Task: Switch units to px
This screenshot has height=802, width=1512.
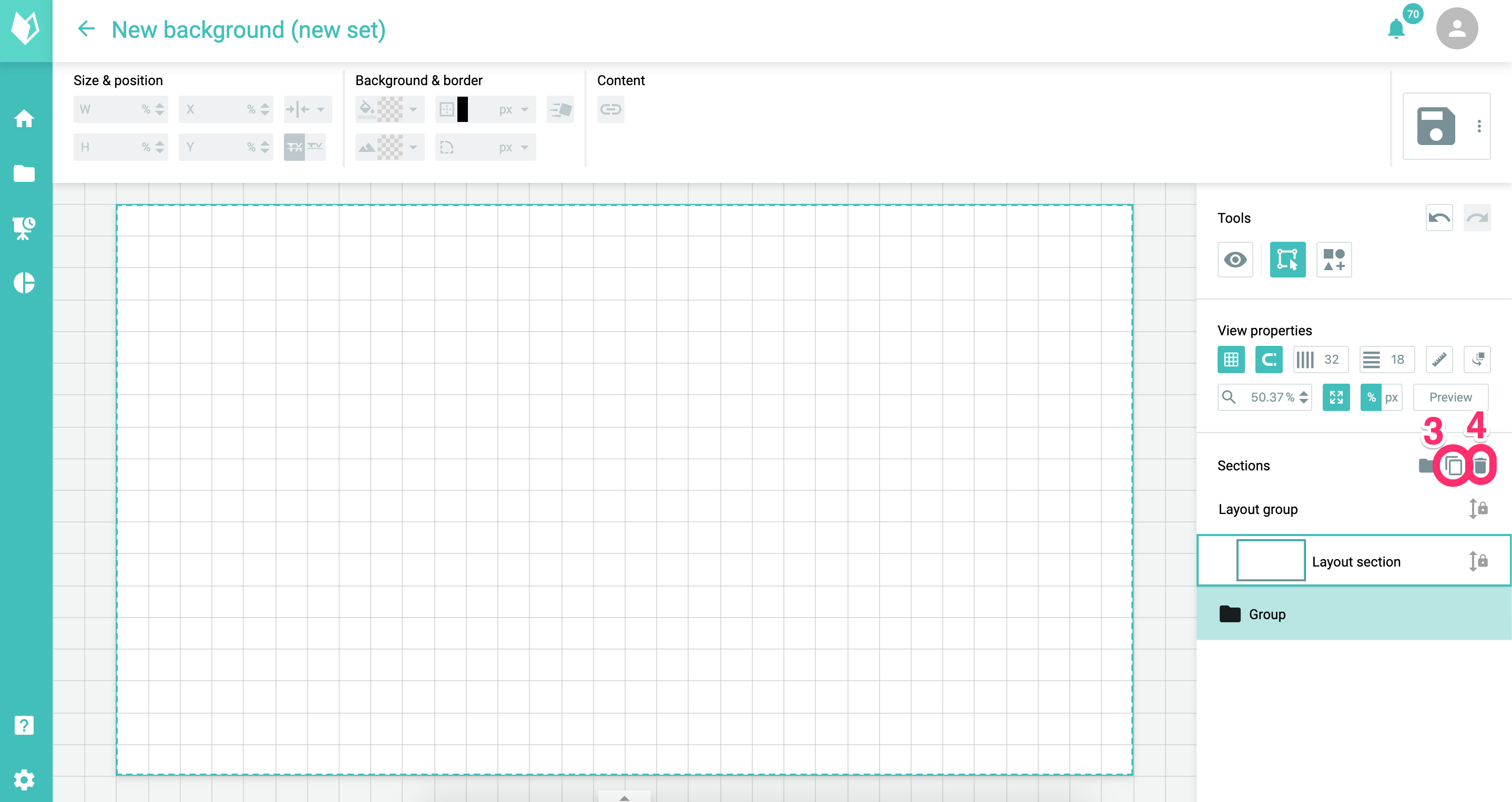Action: pyautogui.click(x=1391, y=397)
